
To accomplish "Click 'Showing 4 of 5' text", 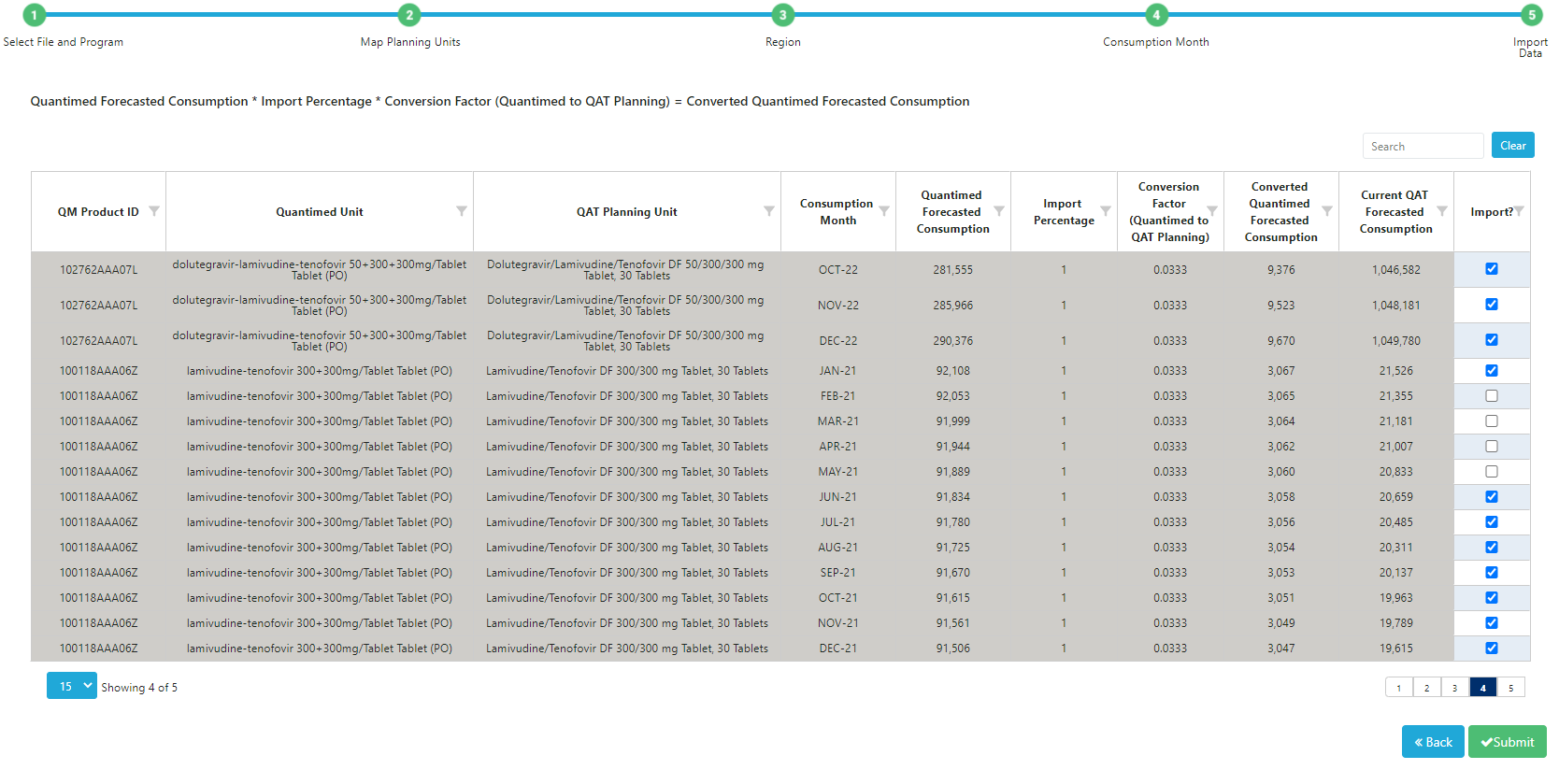I will (139, 688).
